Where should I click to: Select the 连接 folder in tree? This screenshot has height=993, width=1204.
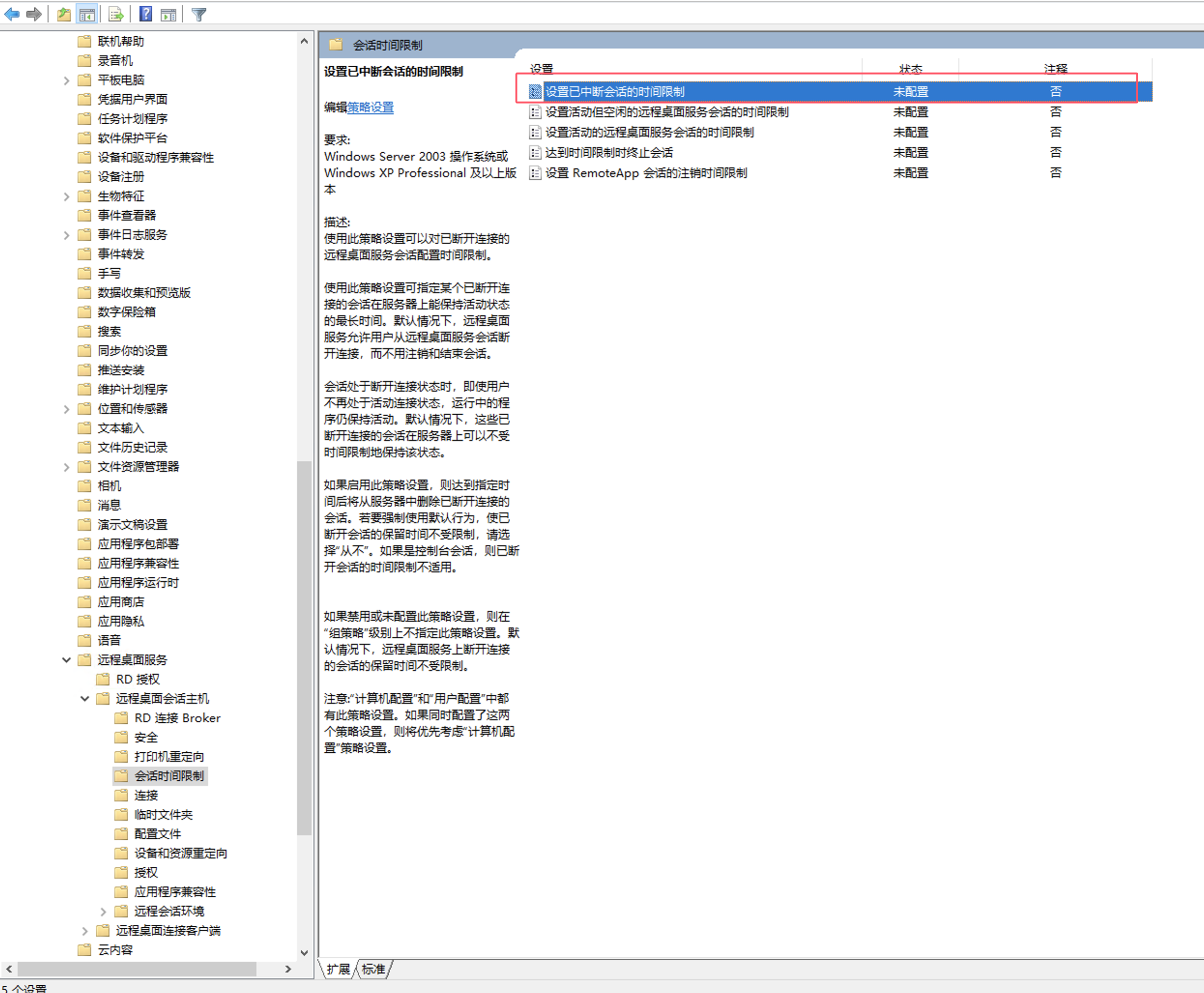(x=146, y=795)
